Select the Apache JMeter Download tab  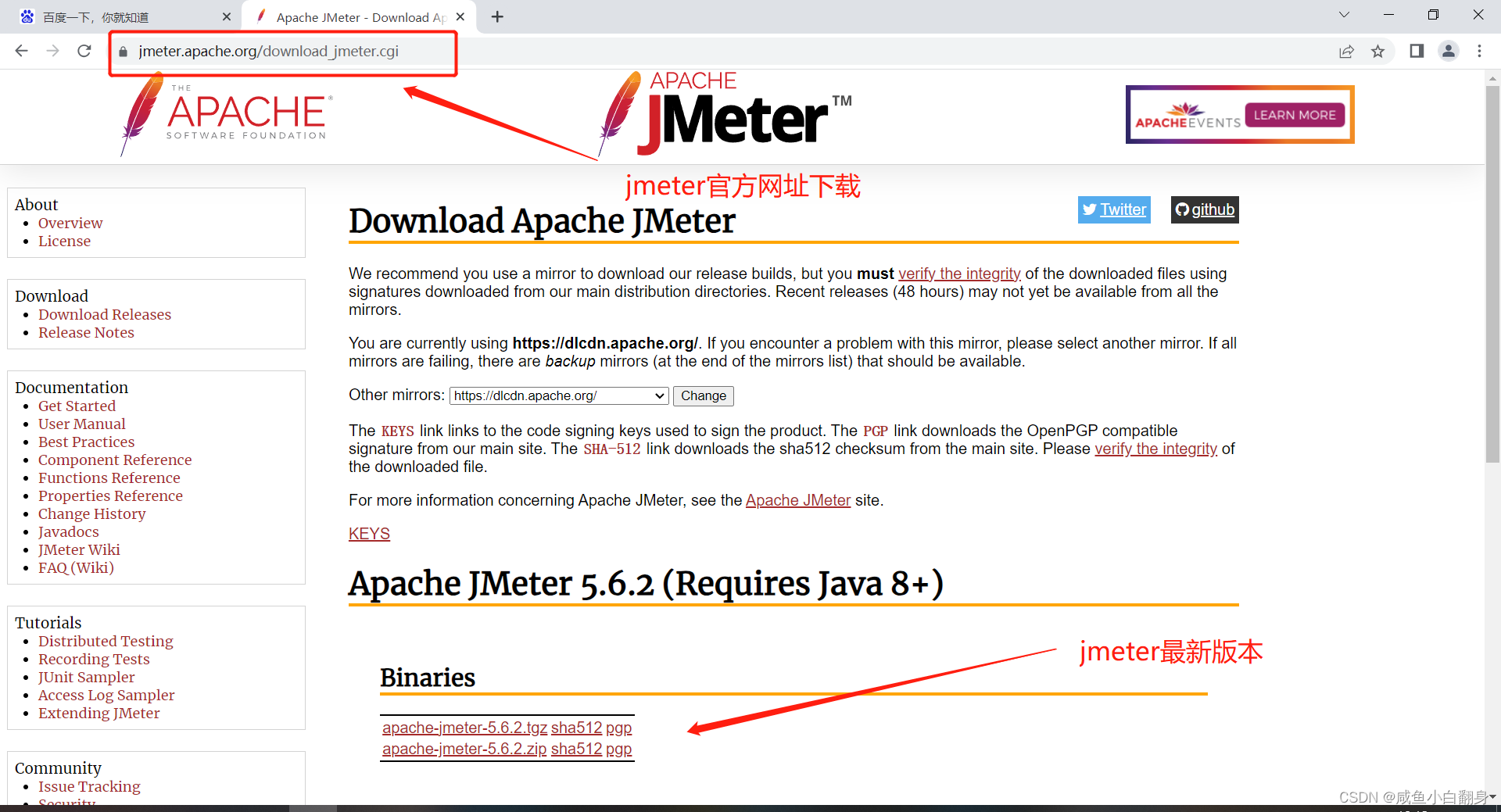360,17
